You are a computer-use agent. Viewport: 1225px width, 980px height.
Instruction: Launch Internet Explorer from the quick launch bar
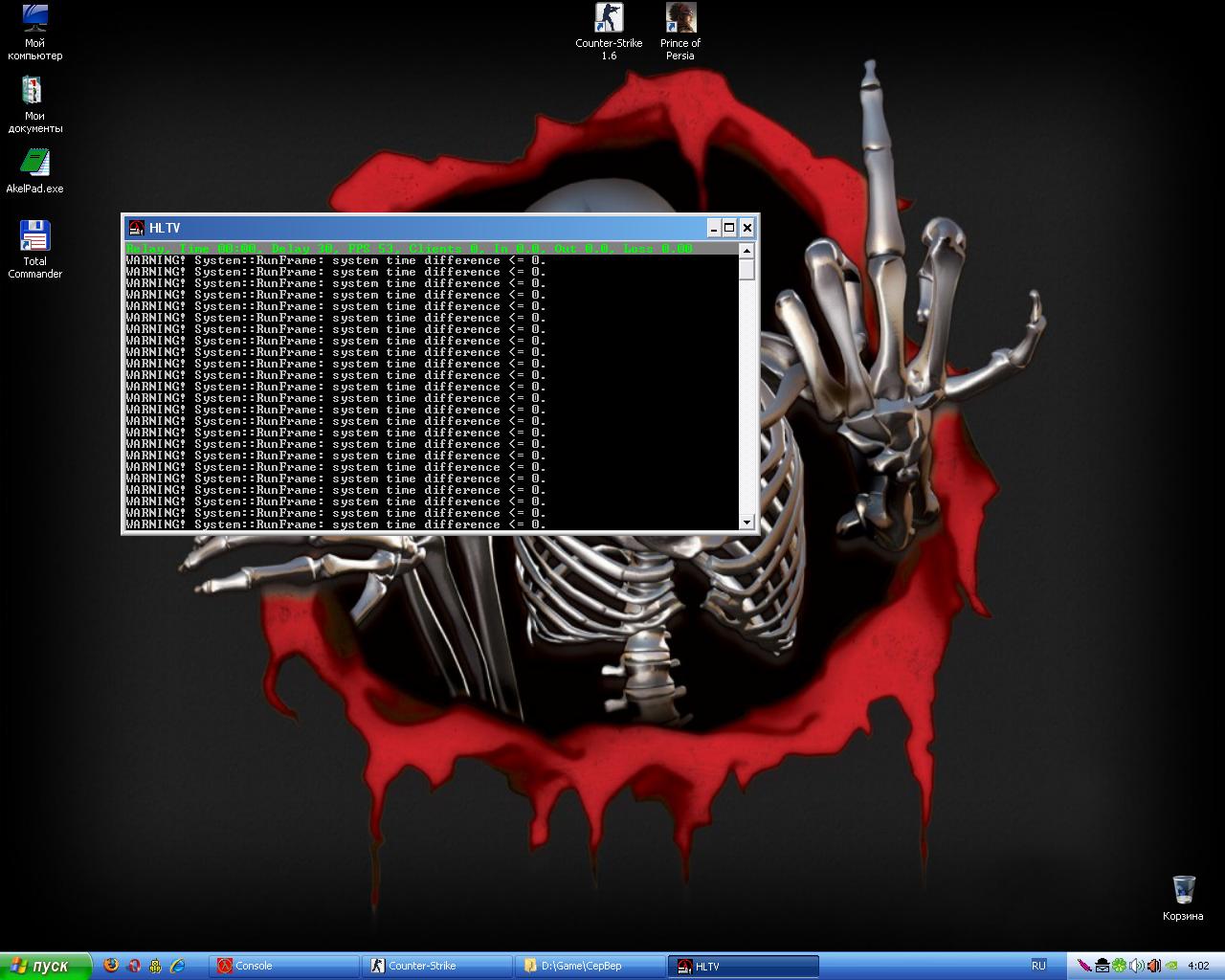click(x=177, y=966)
